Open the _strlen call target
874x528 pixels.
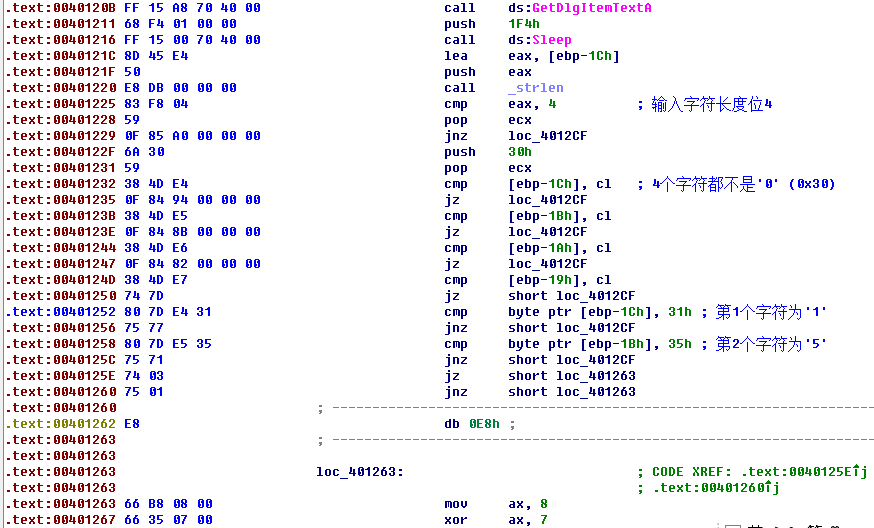point(536,88)
